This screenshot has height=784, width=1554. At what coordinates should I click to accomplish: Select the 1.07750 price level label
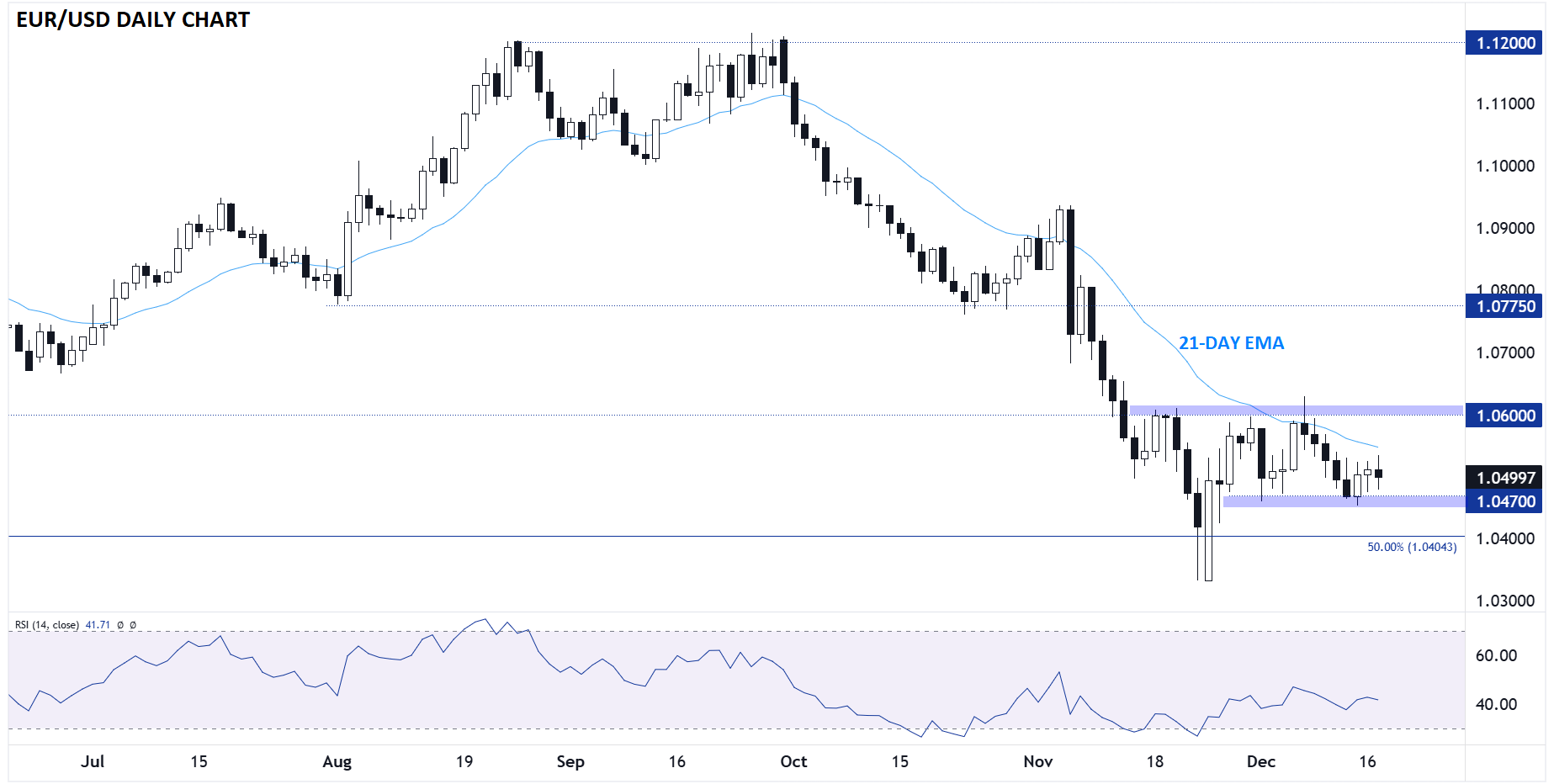1504,306
